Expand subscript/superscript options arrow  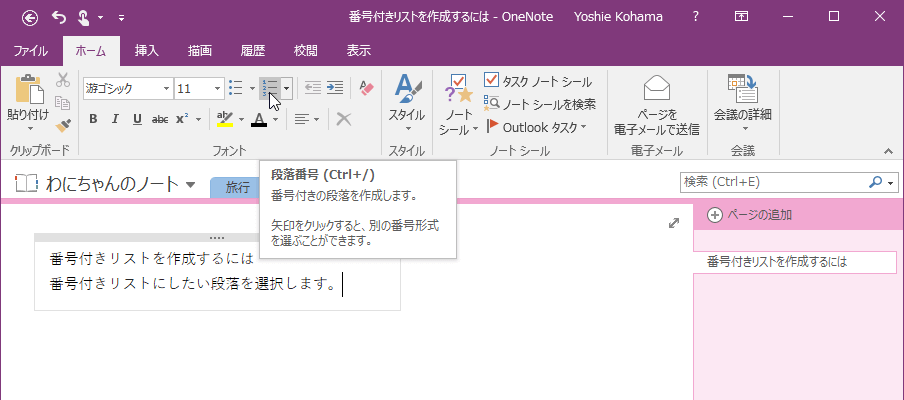pyautogui.click(x=198, y=119)
